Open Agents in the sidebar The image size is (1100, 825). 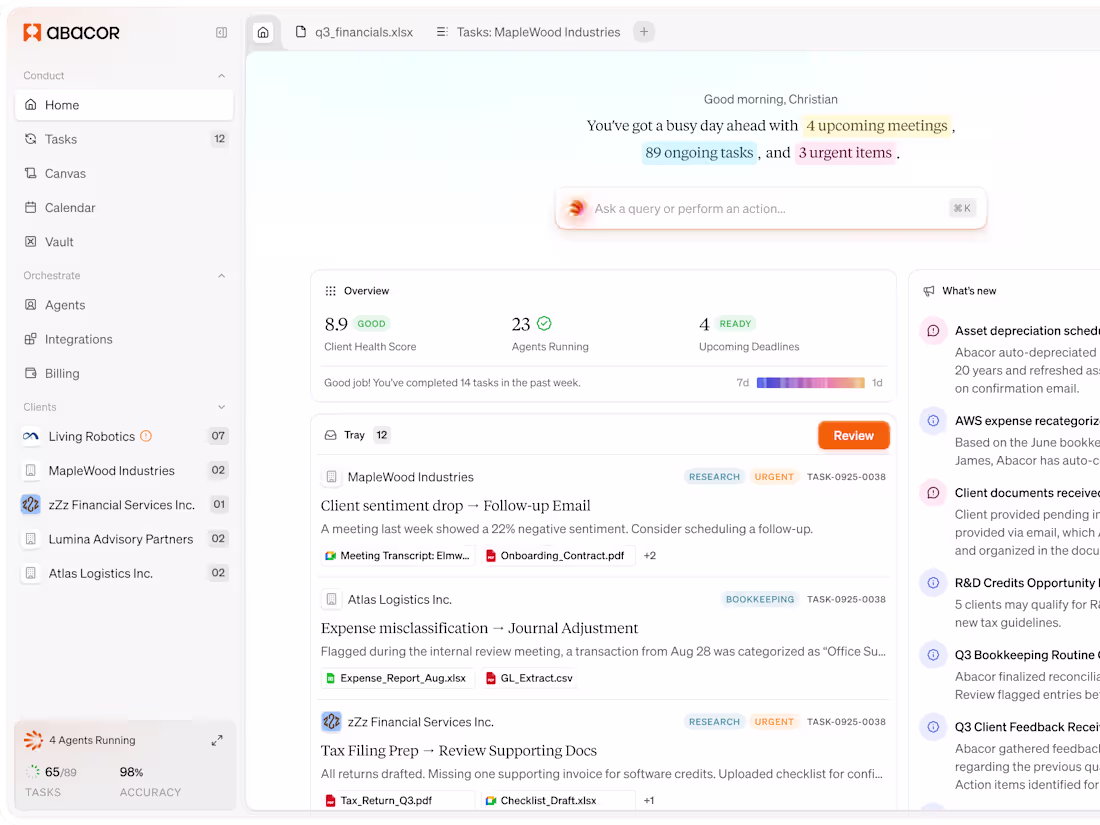click(x=124, y=305)
